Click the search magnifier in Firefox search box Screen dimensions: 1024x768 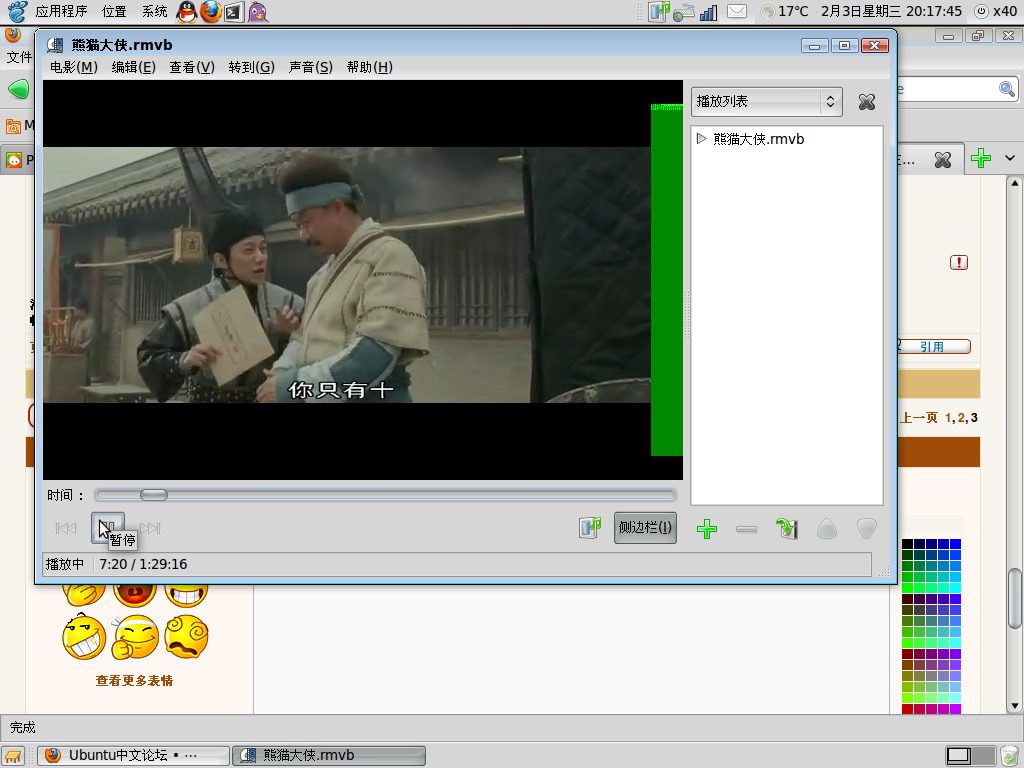[1007, 89]
